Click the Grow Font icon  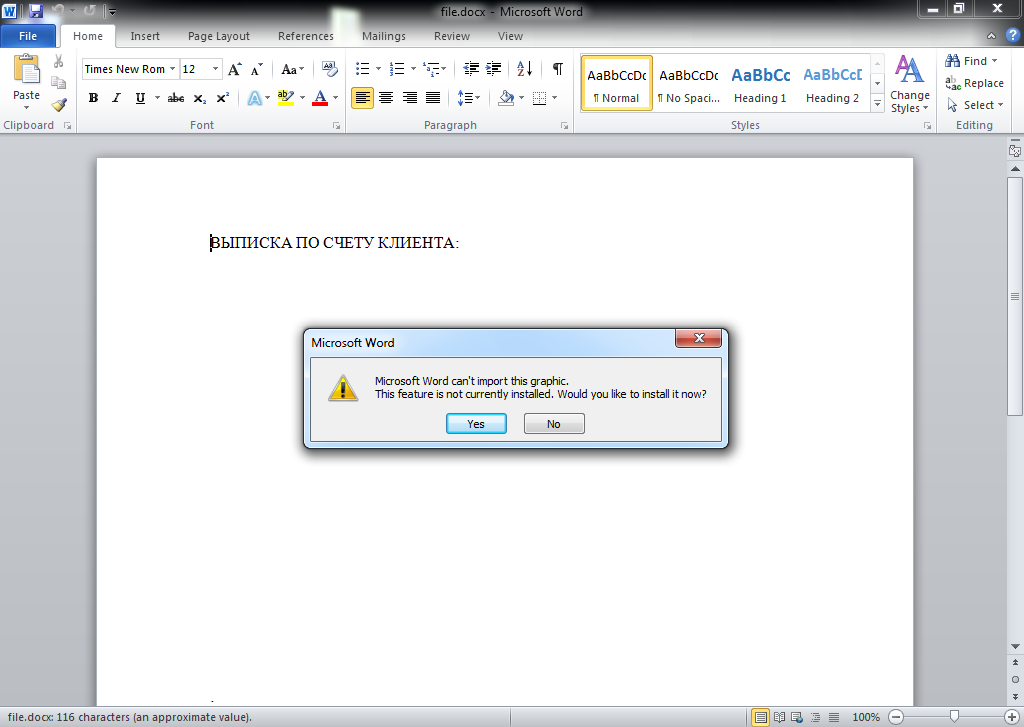click(x=234, y=69)
